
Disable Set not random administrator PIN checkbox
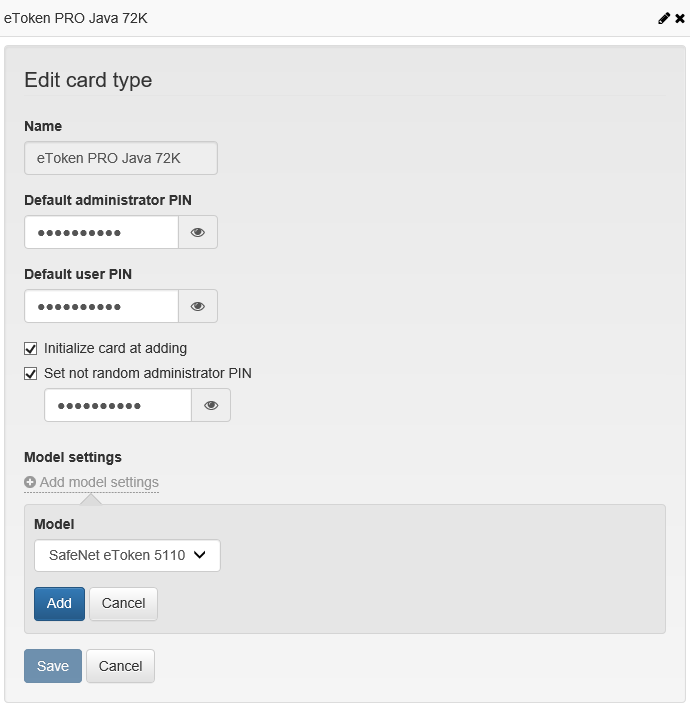(x=31, y=374)
